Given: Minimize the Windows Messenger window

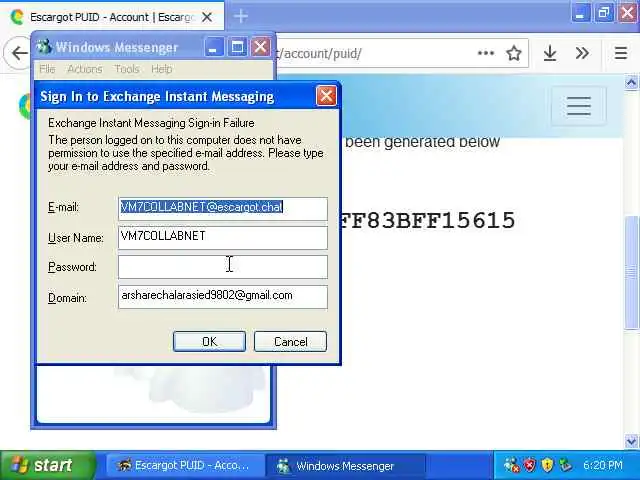Looking at the screenshot, I should click(x=213, y=47).
